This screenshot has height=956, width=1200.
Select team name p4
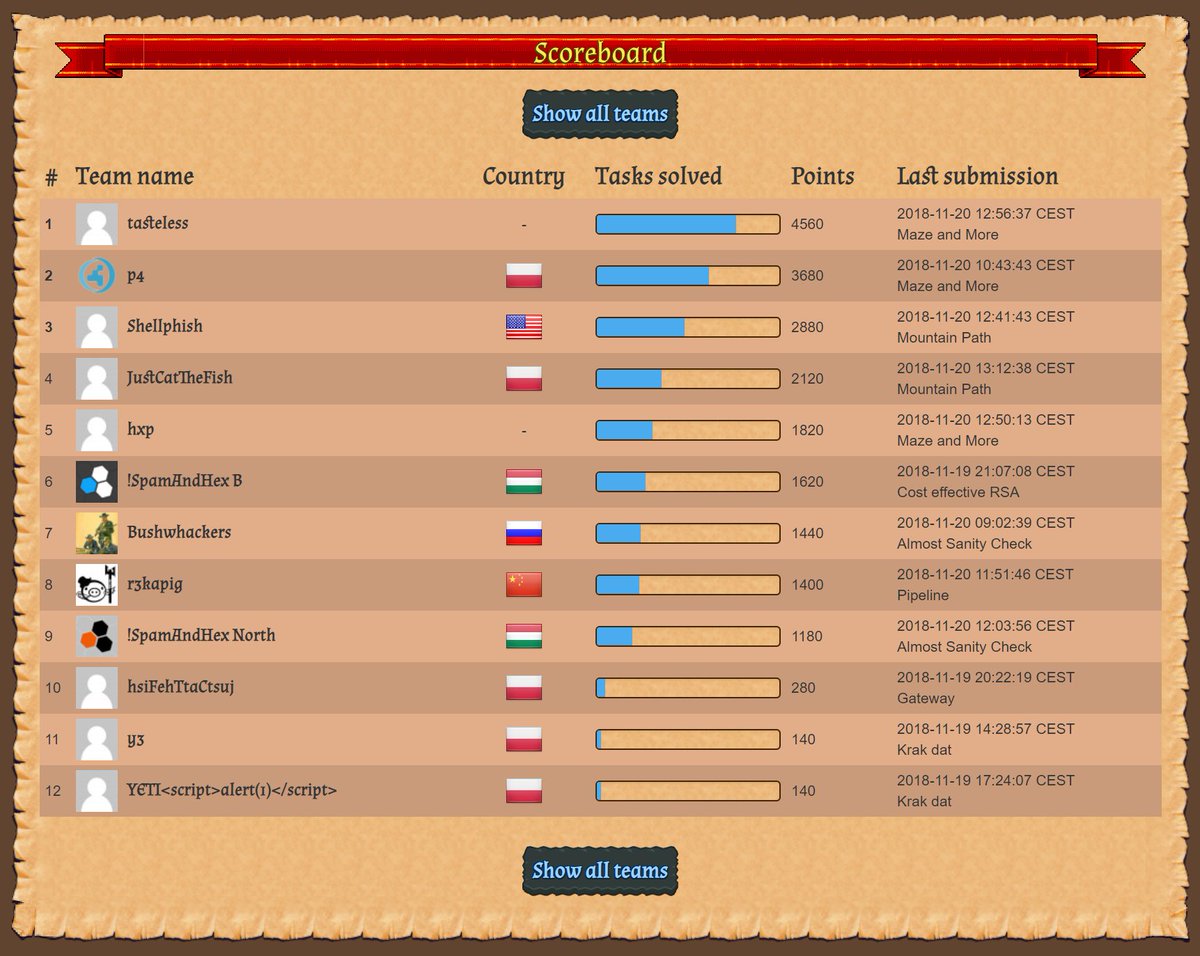[x=136, y=276]
